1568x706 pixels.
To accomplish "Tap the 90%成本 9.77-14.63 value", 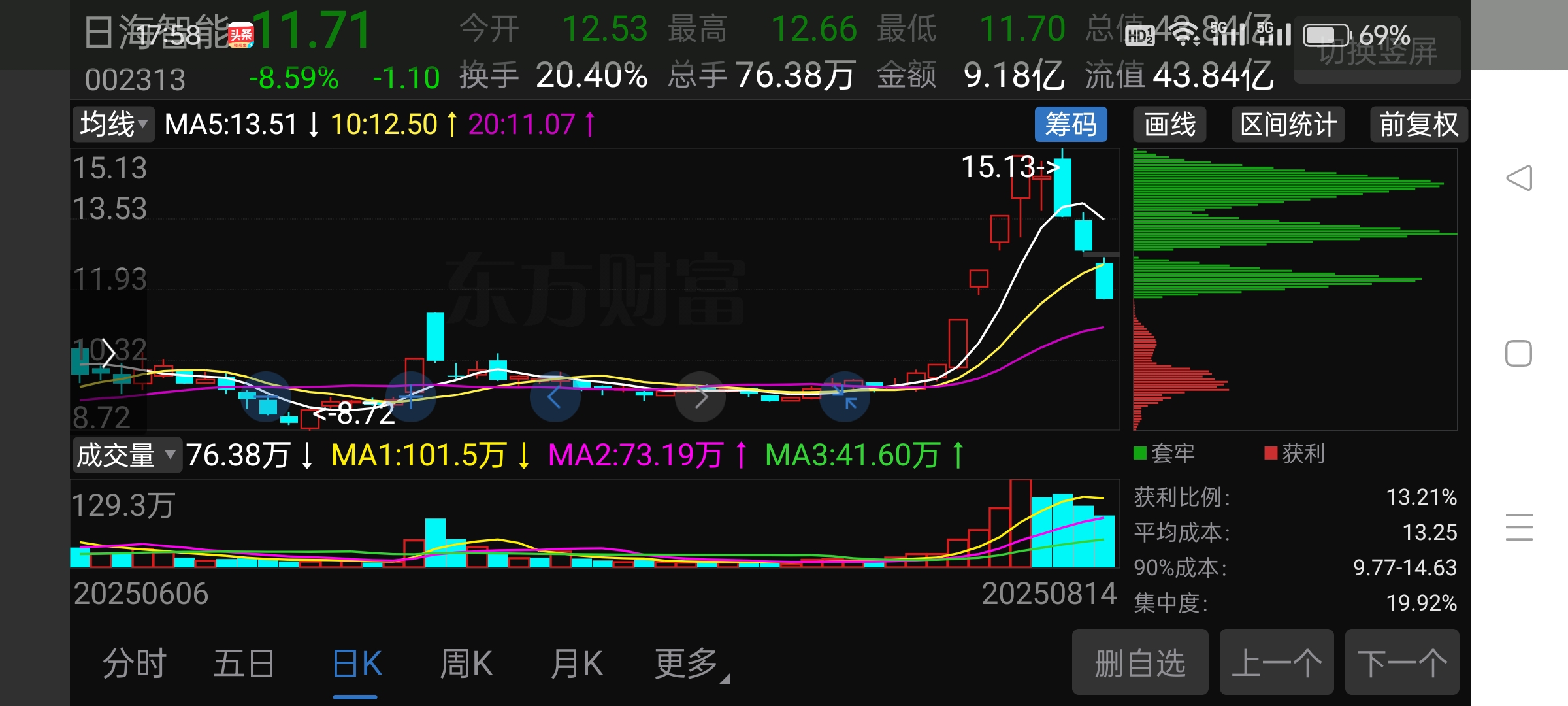I will [1405, 567].
